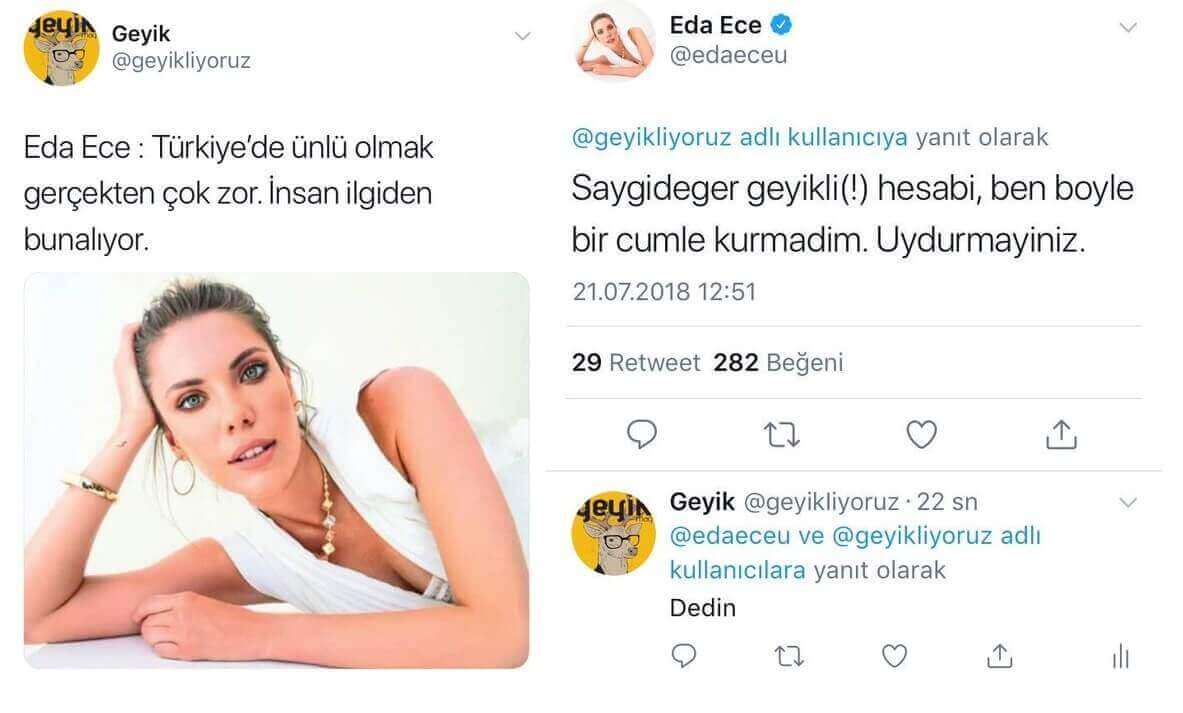Reply to Geyik's 'Dedin' tweet
The height and width of the screenshot is (713, 1183).
pos(684,656)
